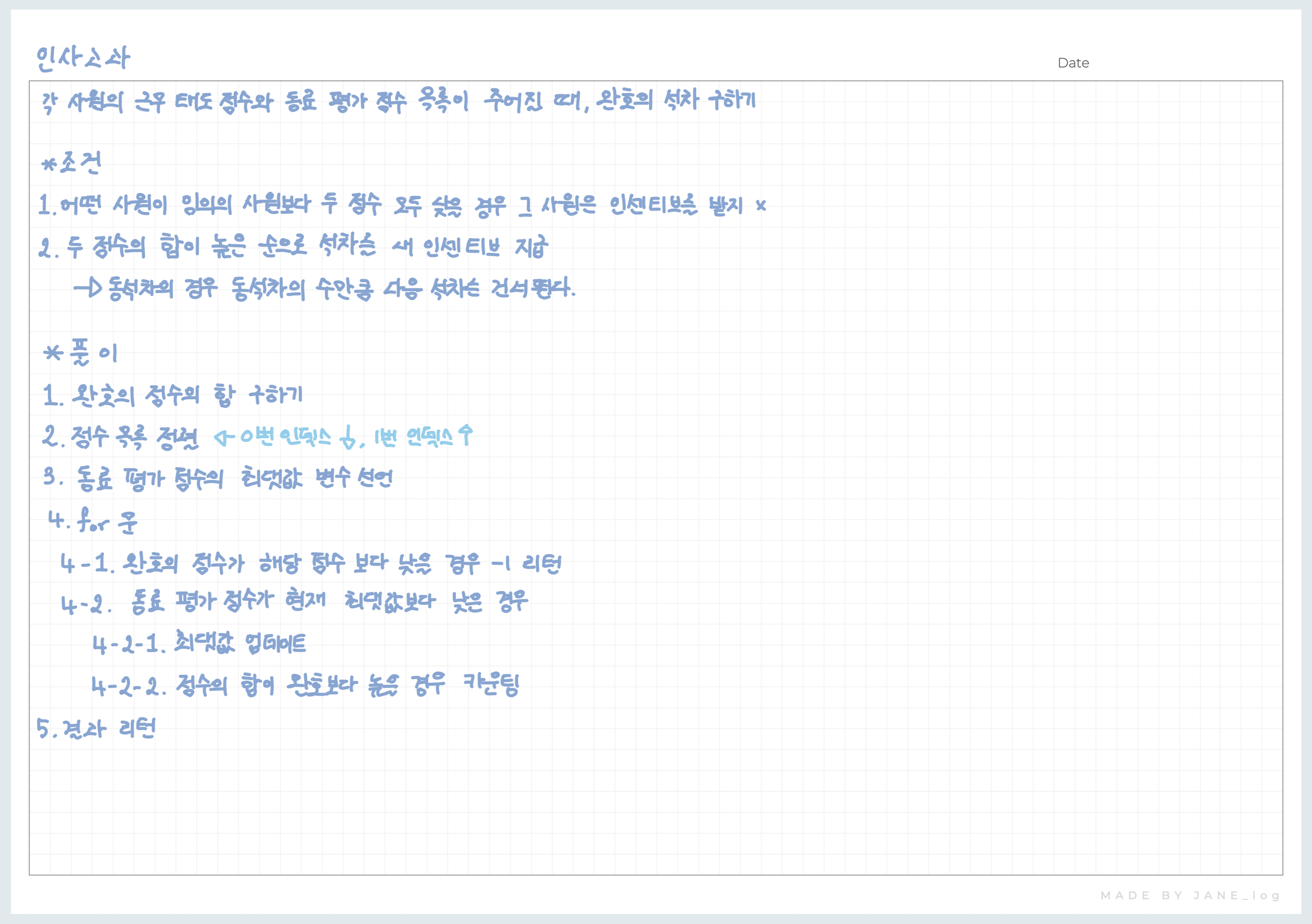Click the '조건' section heading

81,163
